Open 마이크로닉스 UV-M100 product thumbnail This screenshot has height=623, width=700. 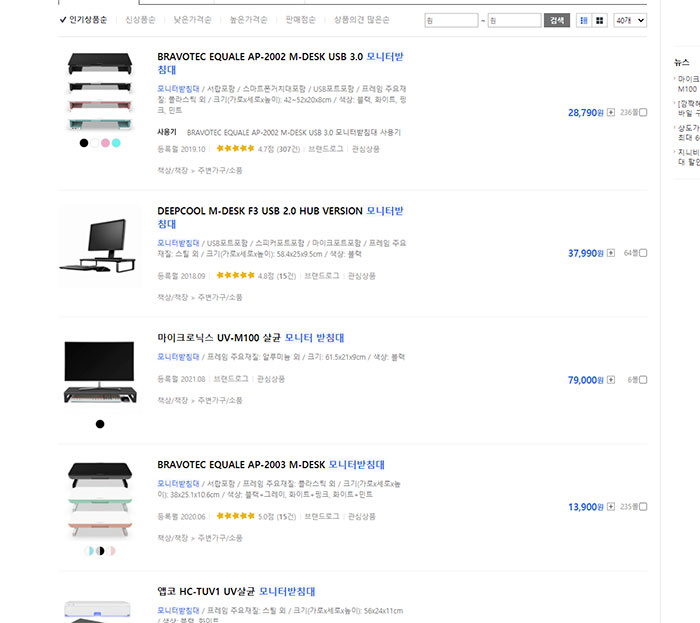tap(100, 372)
